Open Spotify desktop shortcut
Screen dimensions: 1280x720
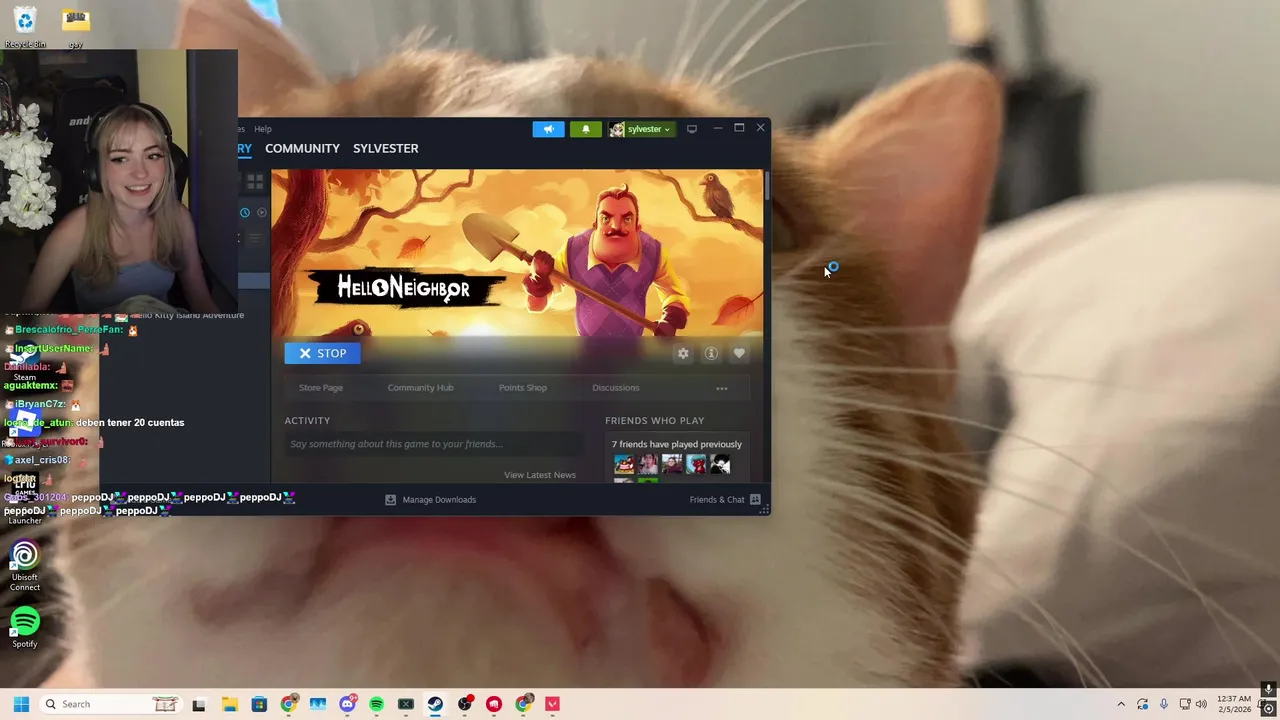25,628
